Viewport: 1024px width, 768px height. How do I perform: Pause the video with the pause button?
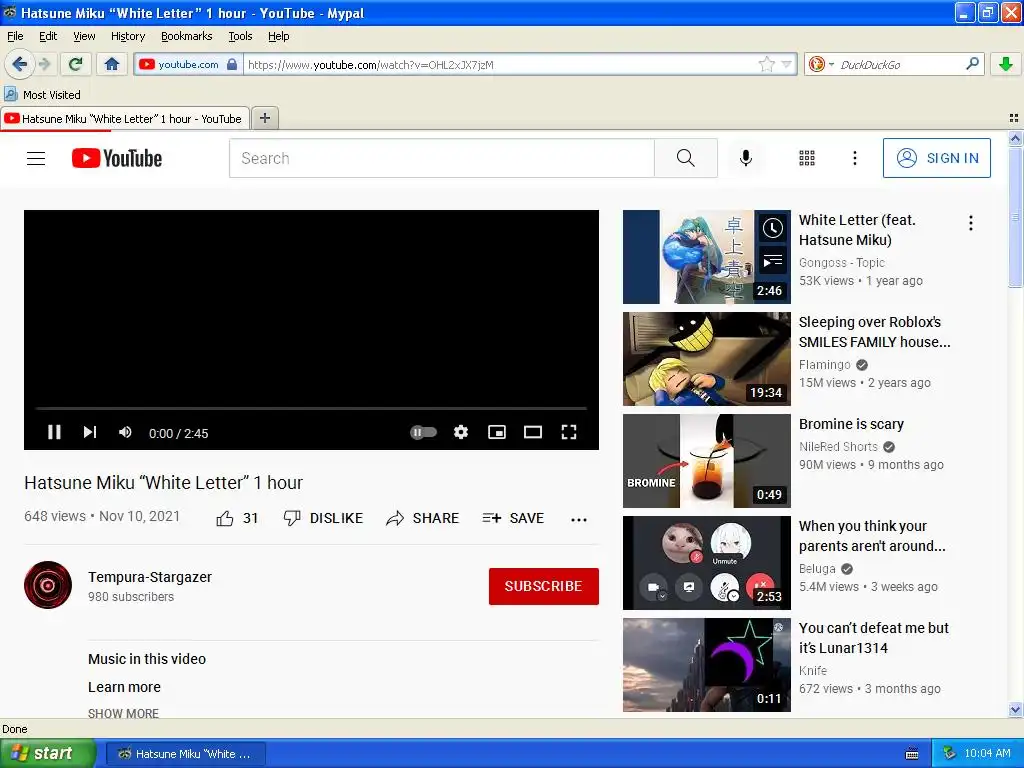[54, 432]
